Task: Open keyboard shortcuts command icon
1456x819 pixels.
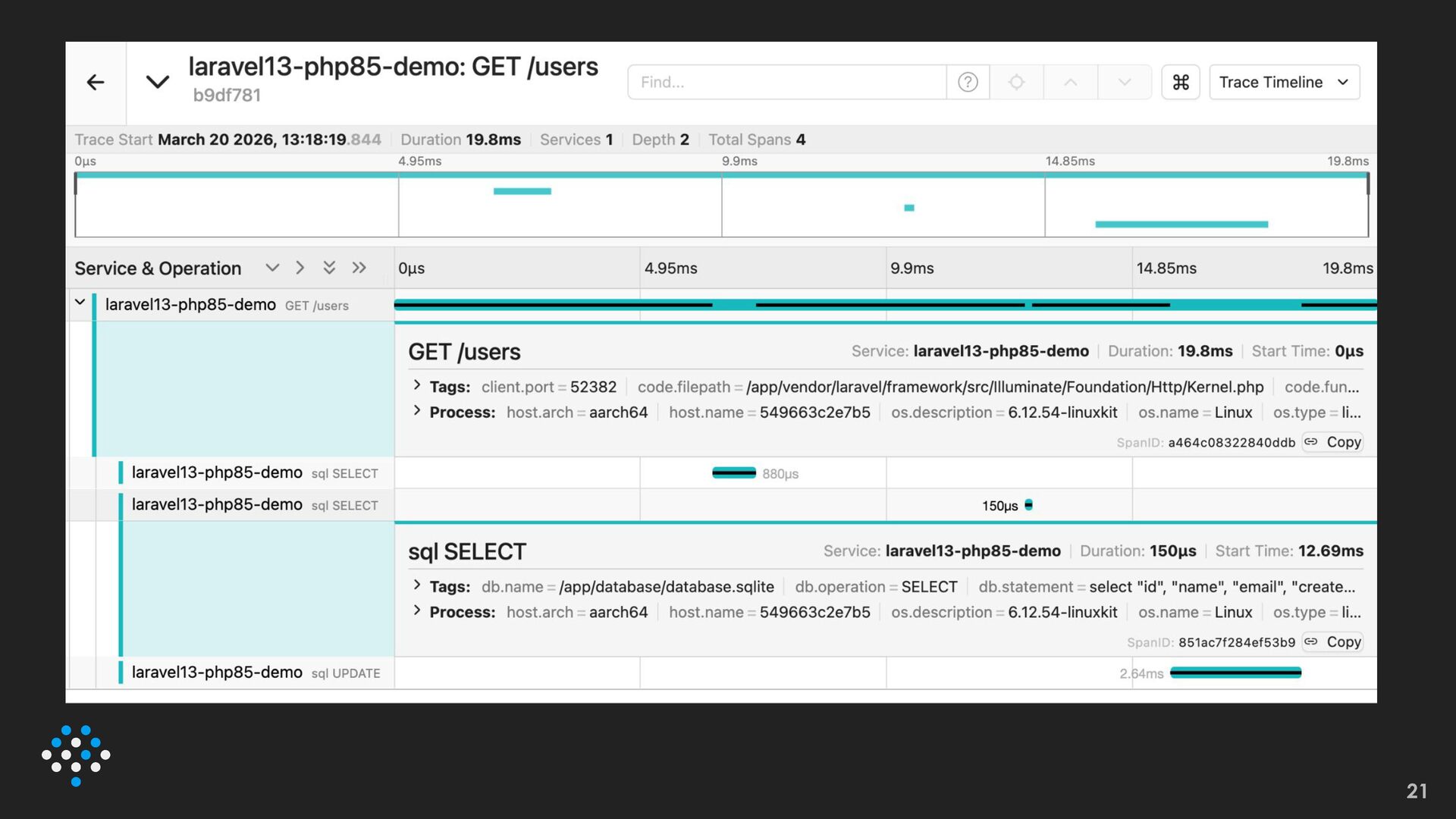Action: [1180, 82]
